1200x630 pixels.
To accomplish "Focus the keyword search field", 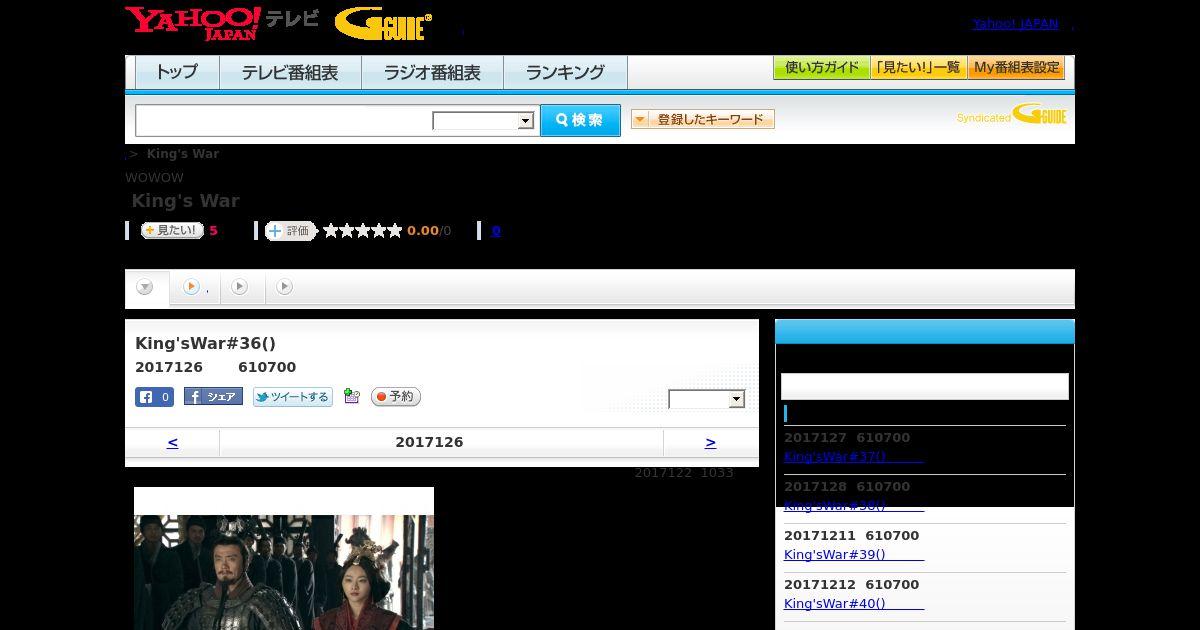I will pyautogui.click(x=284, y=120).
